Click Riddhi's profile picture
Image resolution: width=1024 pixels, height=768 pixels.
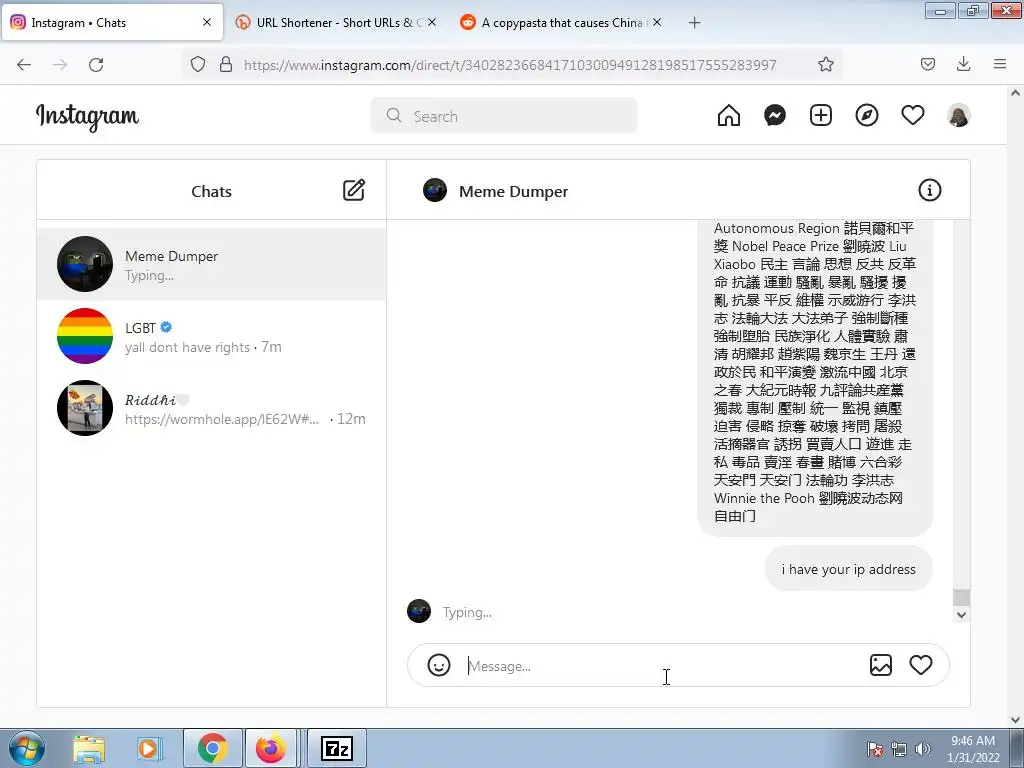click(85, 408)
